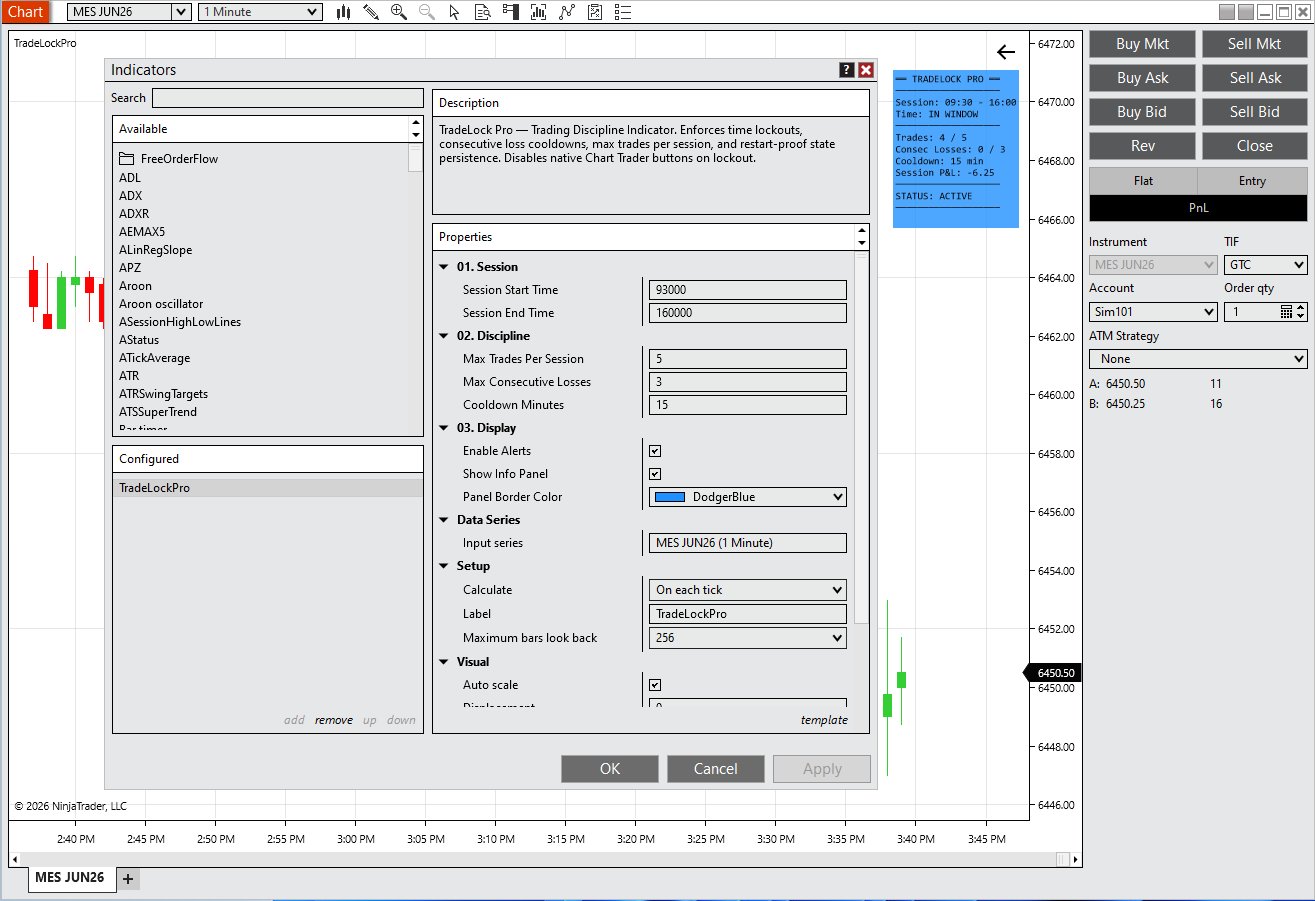Open the data box icon
Image resolution: width=1315 pixels, height=901 pixels.
click(x=483, y=12)
